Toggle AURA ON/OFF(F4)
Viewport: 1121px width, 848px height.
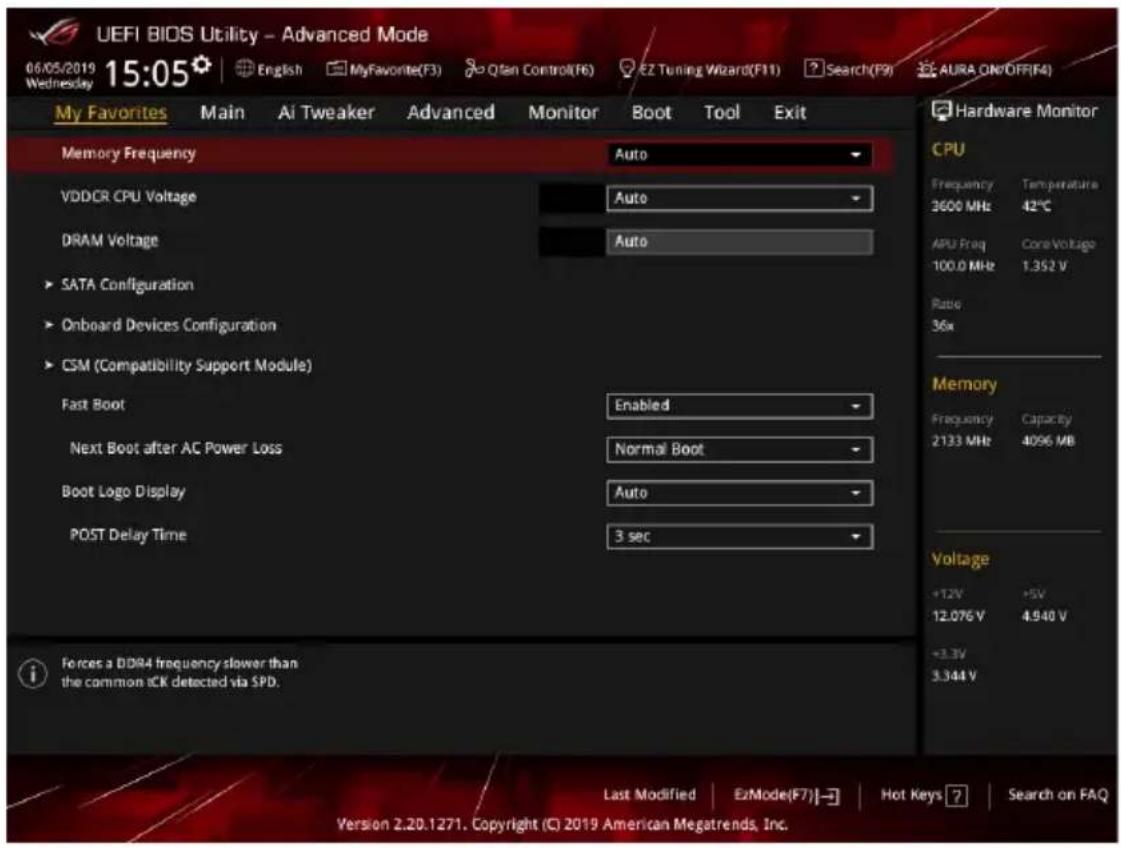(984, 69)
